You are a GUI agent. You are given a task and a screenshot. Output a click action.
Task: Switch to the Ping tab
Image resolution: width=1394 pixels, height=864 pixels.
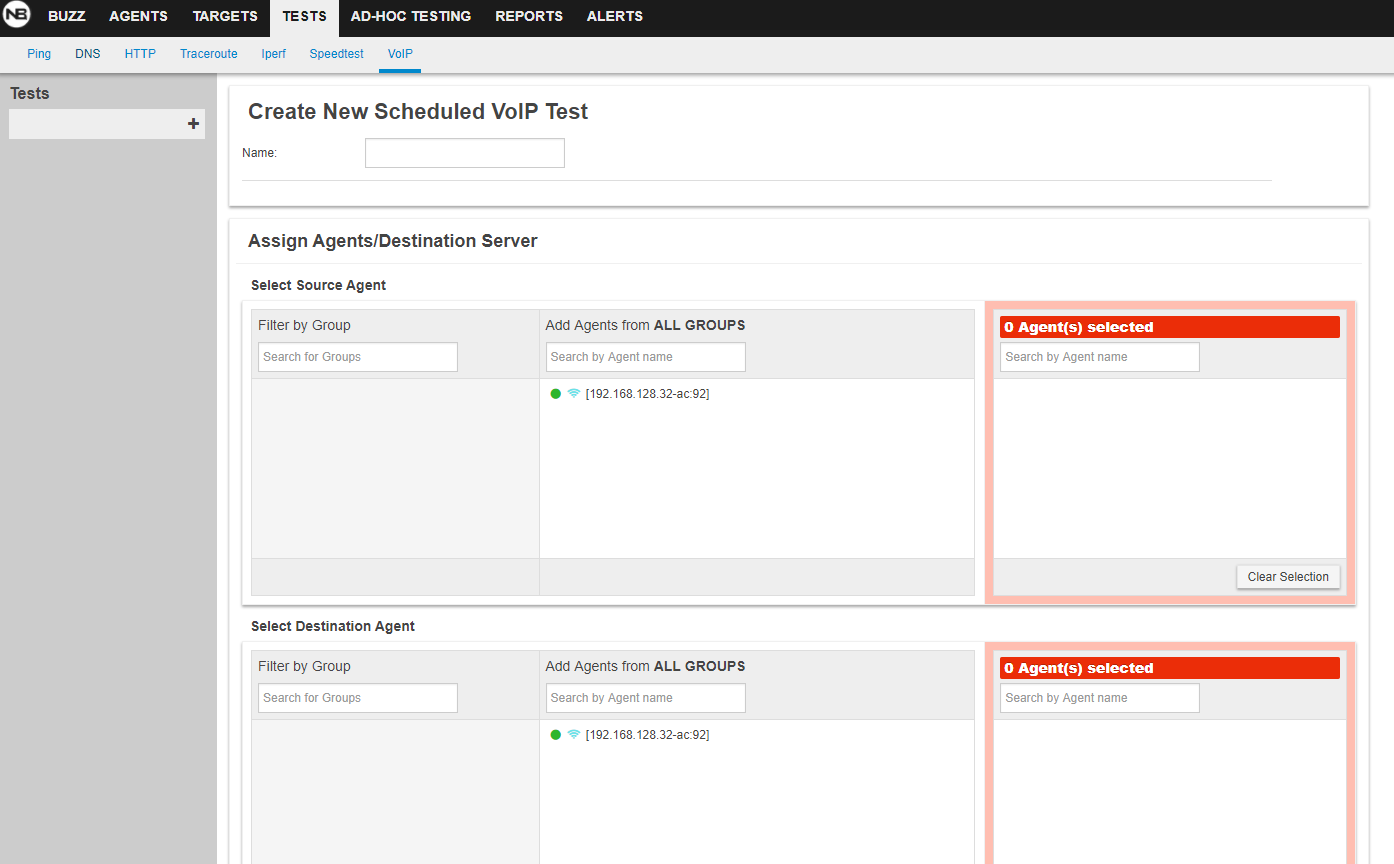tap(39, 54)
